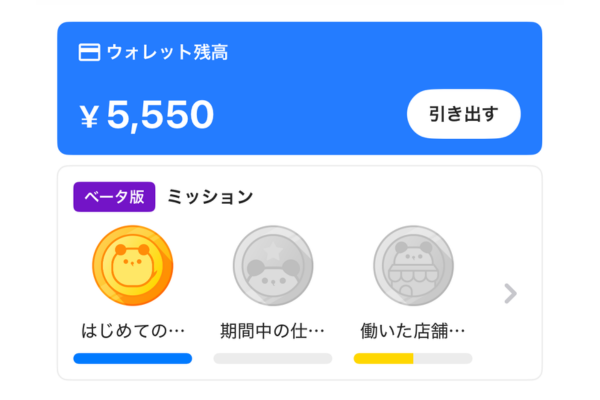This screenshot has width=600, height=400.
Task: Open the 期間中の仕… mission label
Action: pyautogui.click(x=272, y=330)
